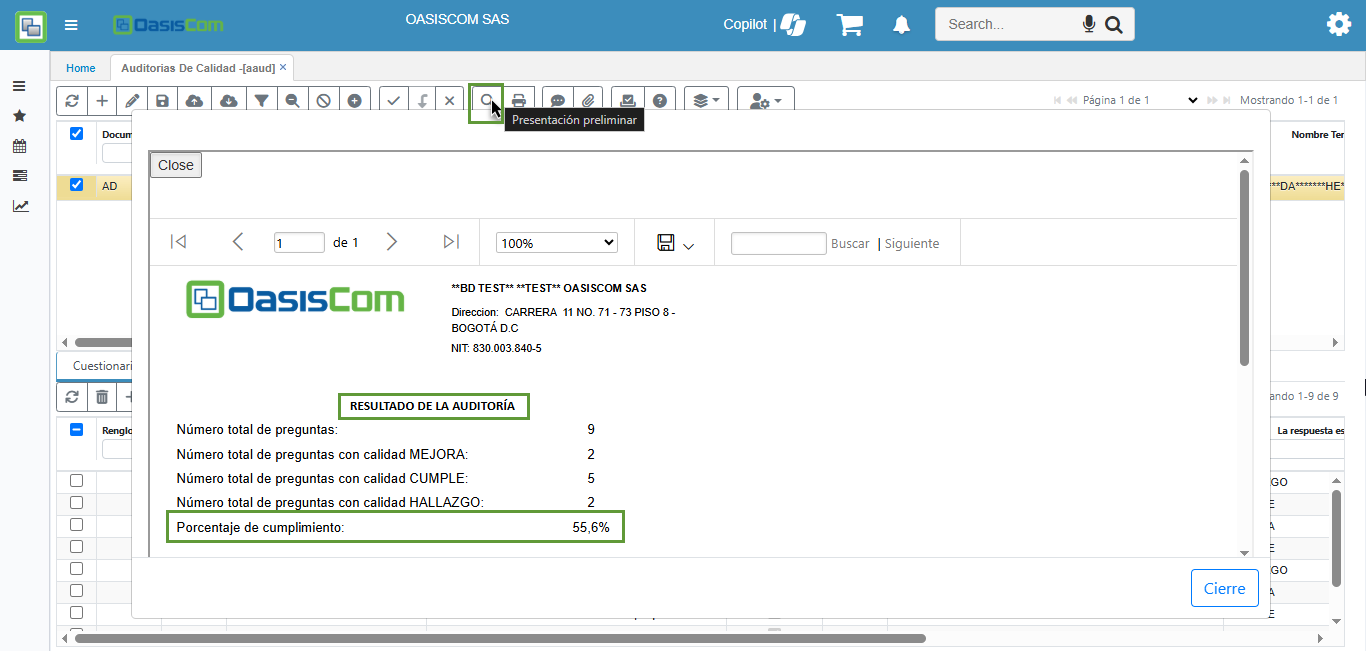1366x651 pixels.
Task: Click the 55,6% compliance value
Action: (x=591, y=527)
